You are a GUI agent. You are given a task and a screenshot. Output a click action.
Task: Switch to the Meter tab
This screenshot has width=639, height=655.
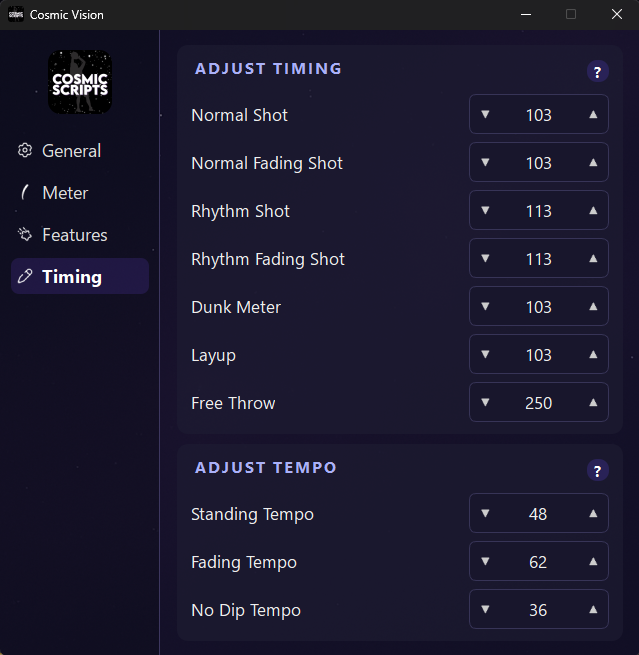65,193
